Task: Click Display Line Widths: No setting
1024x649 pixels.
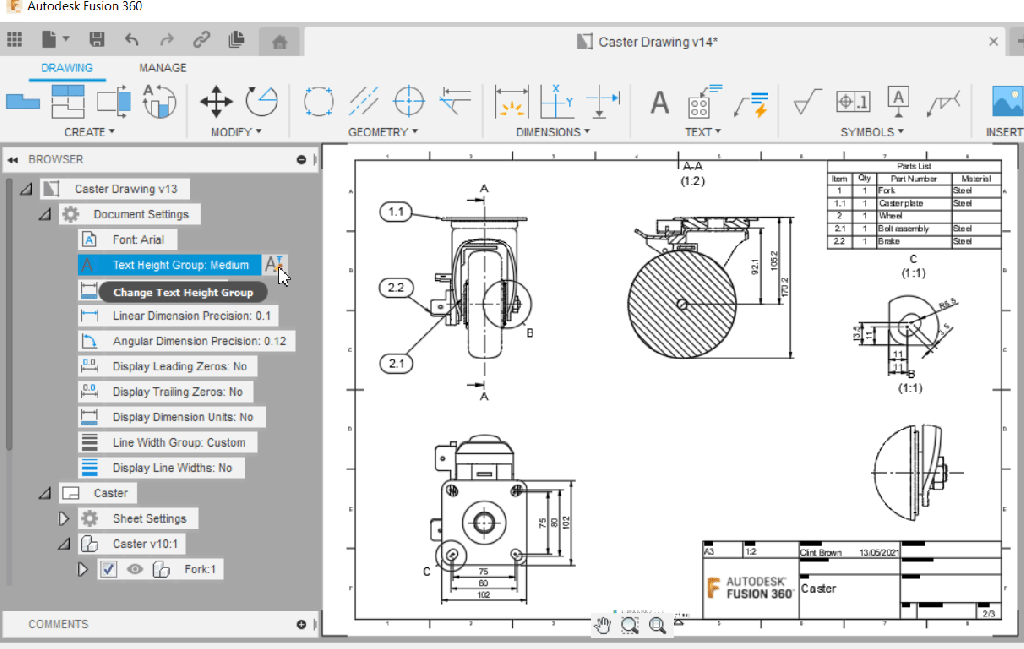Action: pos(172,468)
